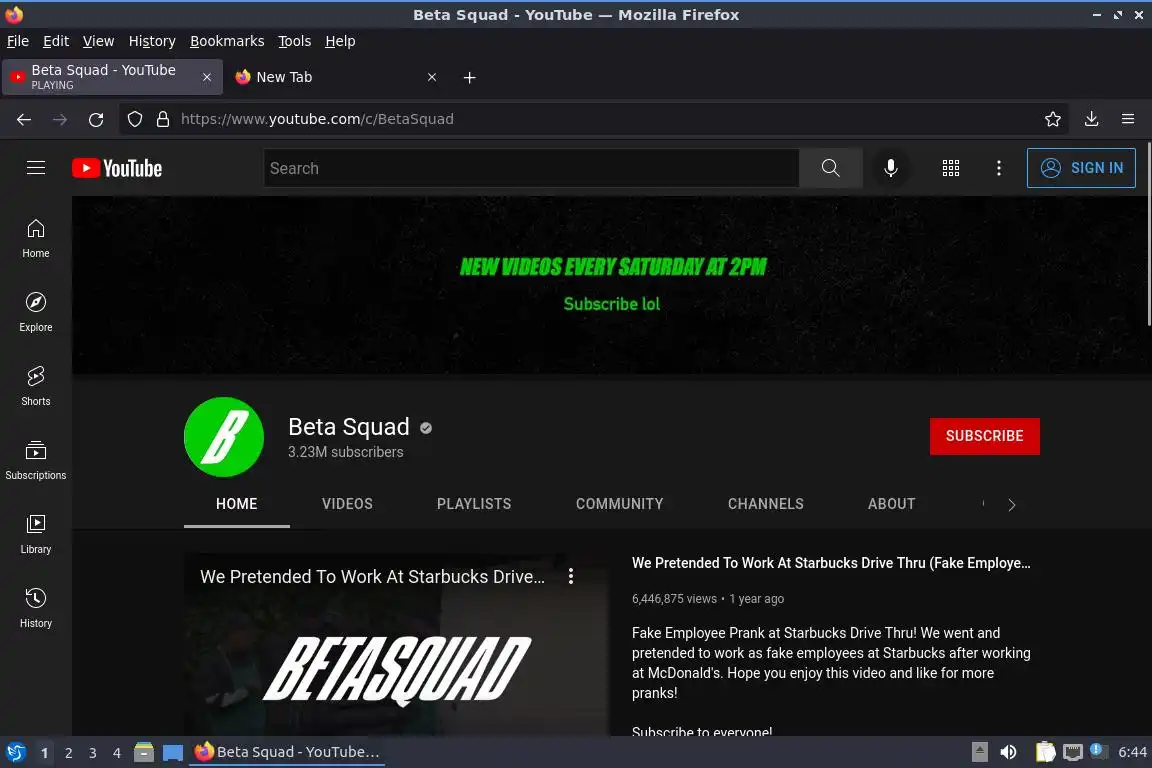The height and width of the screenshot is (768, 1152).
Task: Click the YouTube search field
Action: pyautogui.click(x=530, y=168)
